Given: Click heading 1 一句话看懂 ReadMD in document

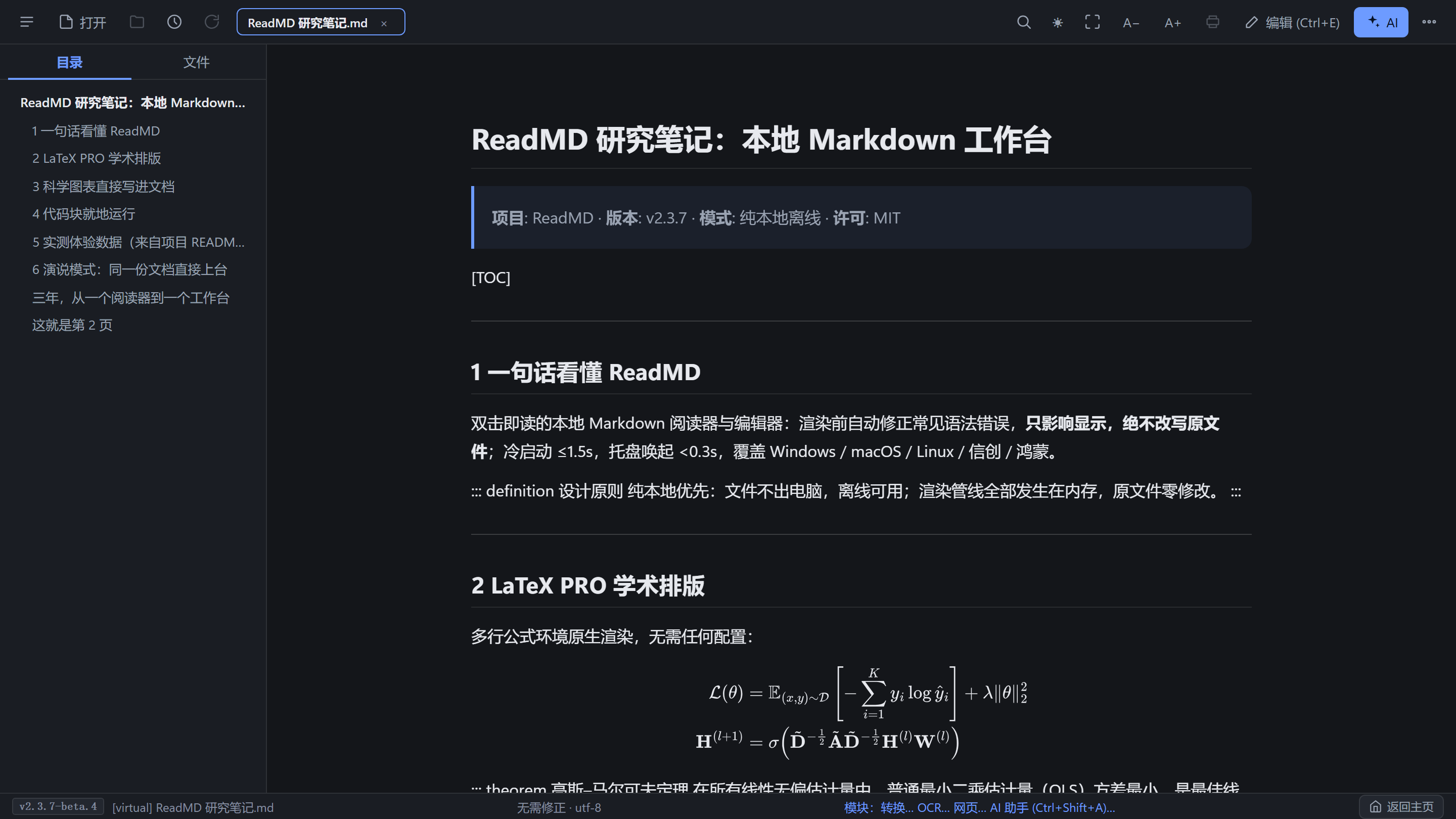Looking at the screenshot, I should [585, 372].
